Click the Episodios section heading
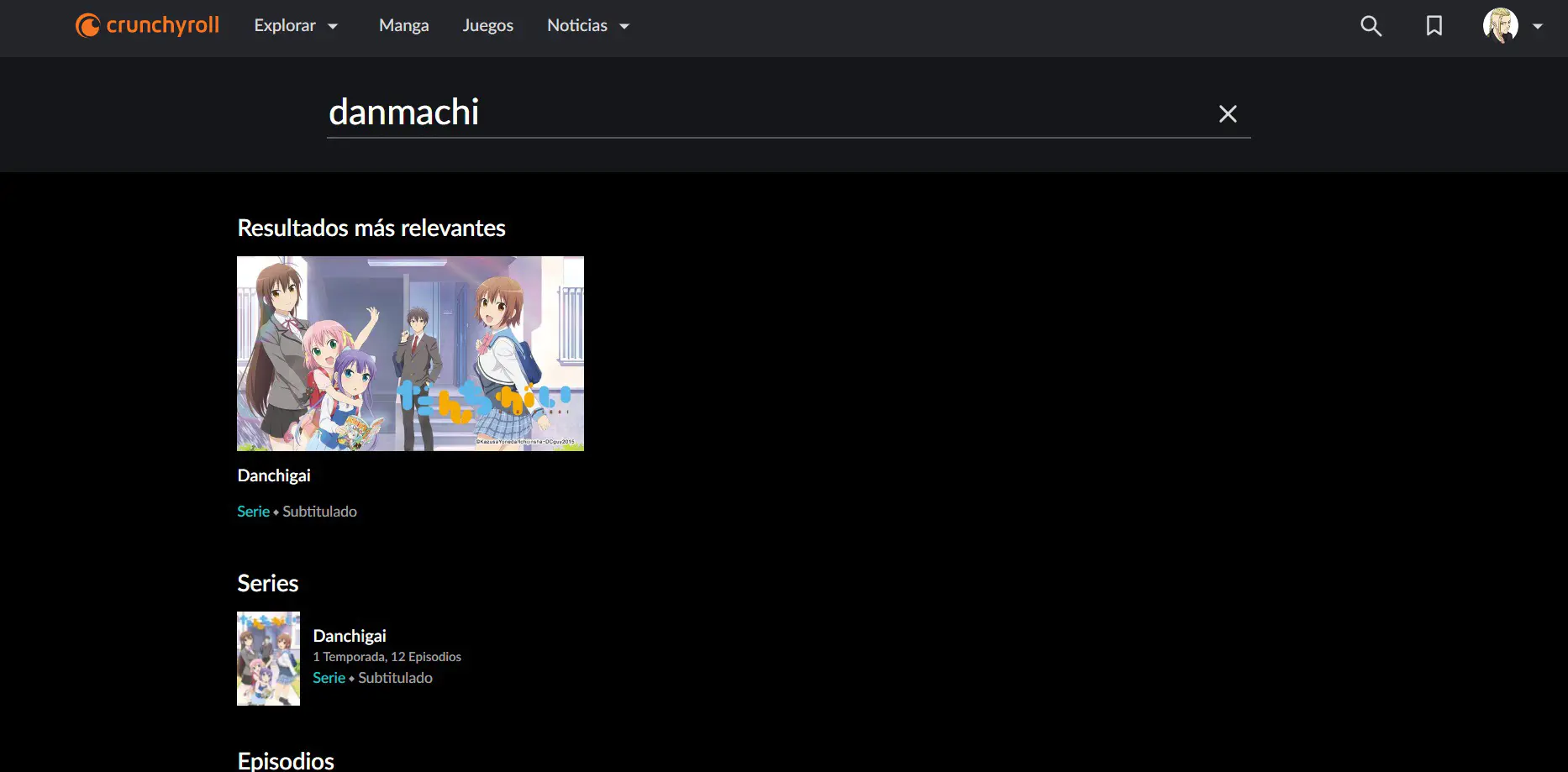 286,760
